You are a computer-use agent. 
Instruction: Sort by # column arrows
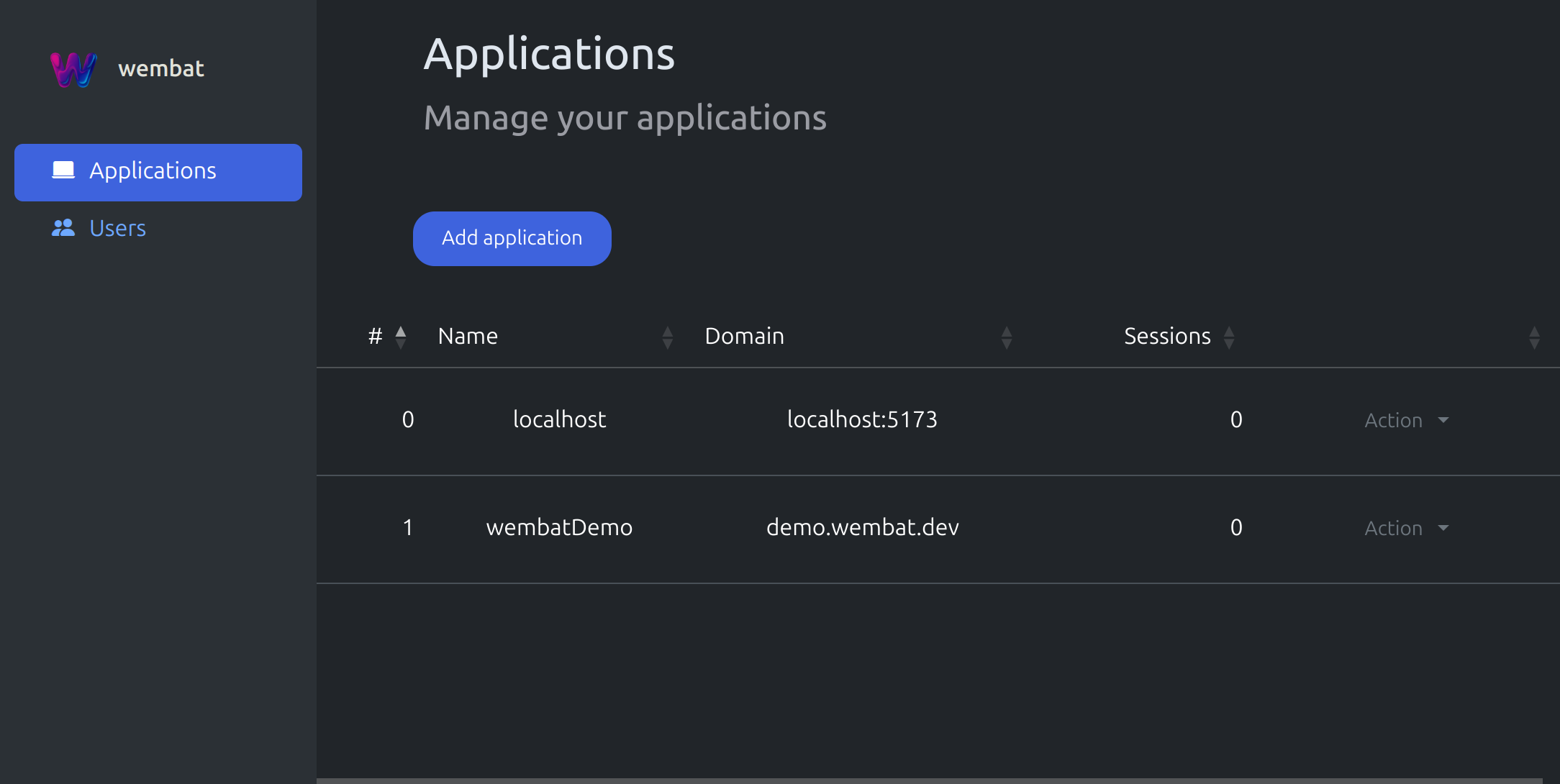point(401,337)
